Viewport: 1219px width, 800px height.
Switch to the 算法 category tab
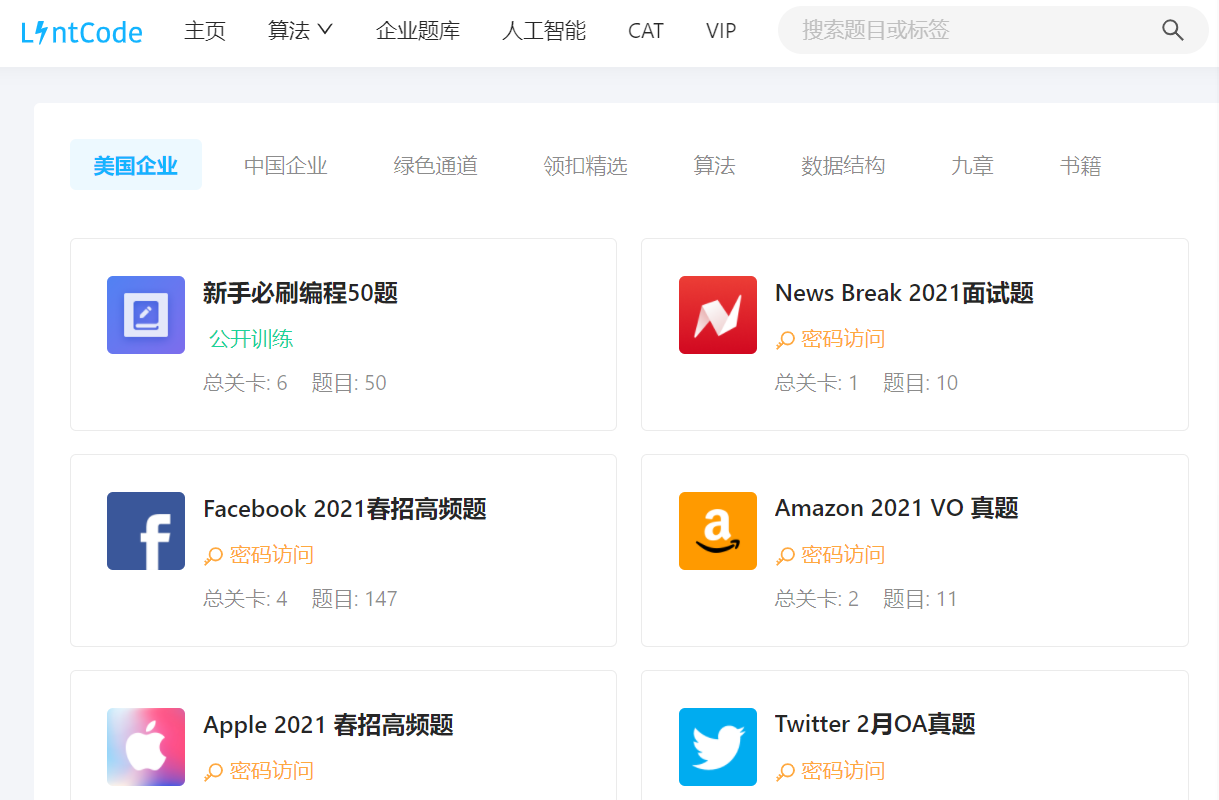coord(715,165)
